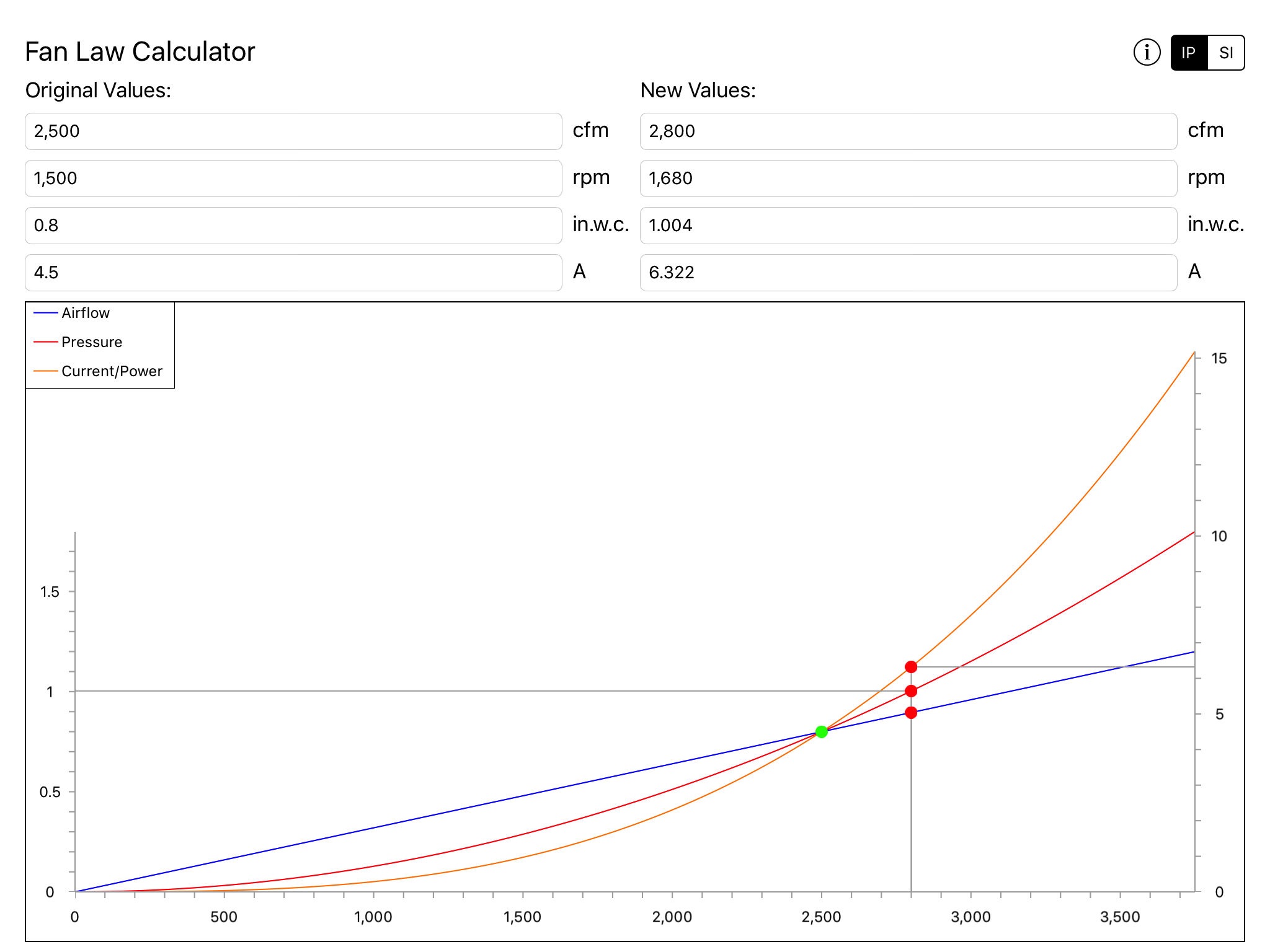Viewport: 1270px width, 952px height.
Task: Edit the new pressure 1.004 field
Action: (x=908, y=226)
